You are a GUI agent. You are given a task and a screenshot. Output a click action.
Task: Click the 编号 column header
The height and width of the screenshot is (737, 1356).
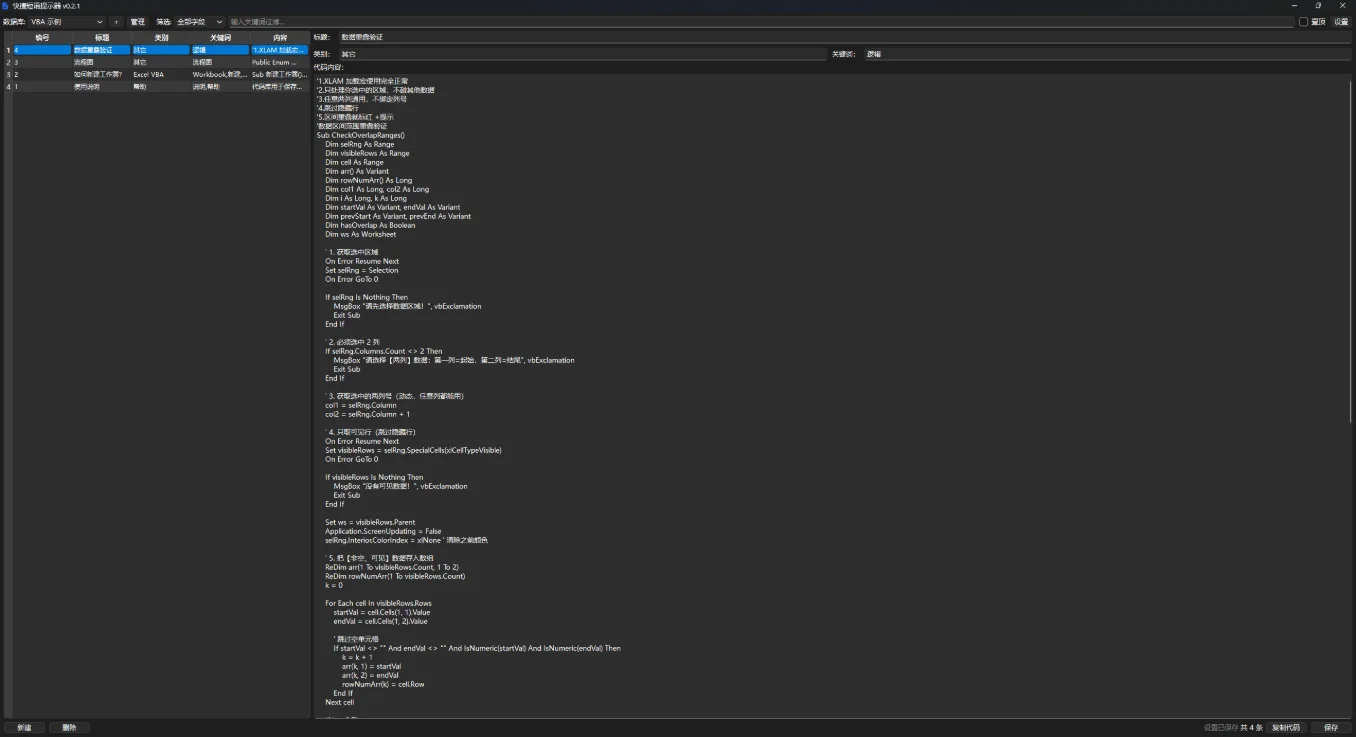(x=42, y=37)
